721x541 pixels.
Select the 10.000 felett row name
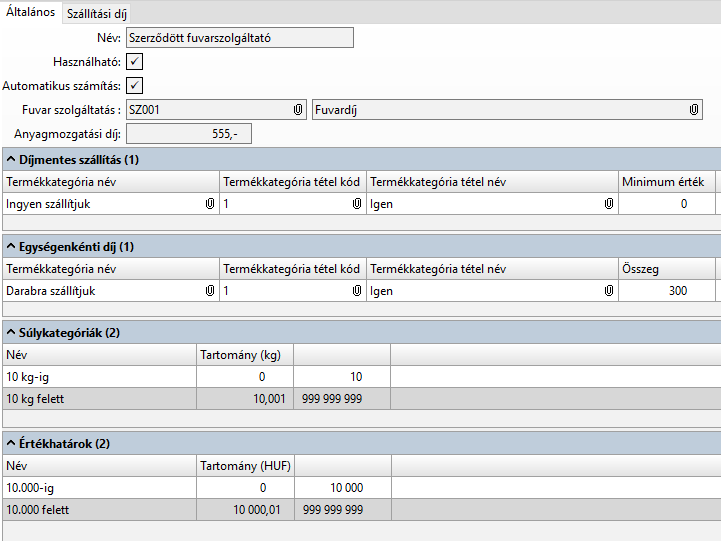[99, 509]
